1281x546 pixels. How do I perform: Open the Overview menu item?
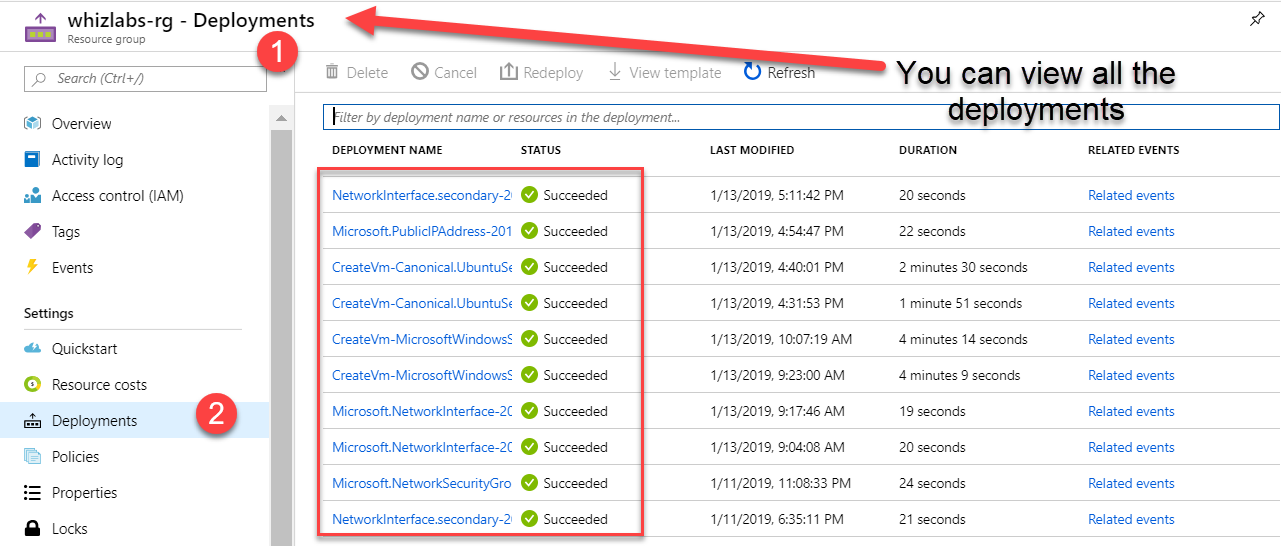coord(82,124)
